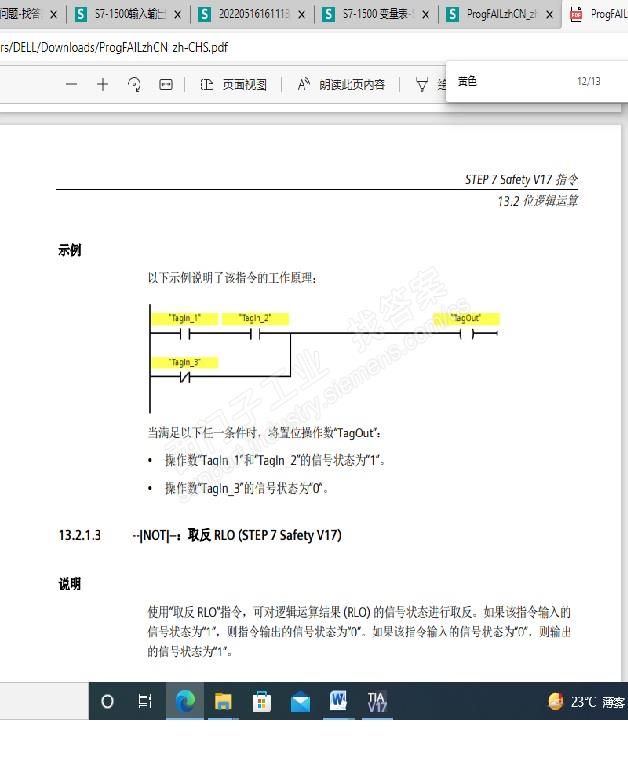Open TIA Portal V17 from taskbar
628x768 pixels.
tap(377, 701)
